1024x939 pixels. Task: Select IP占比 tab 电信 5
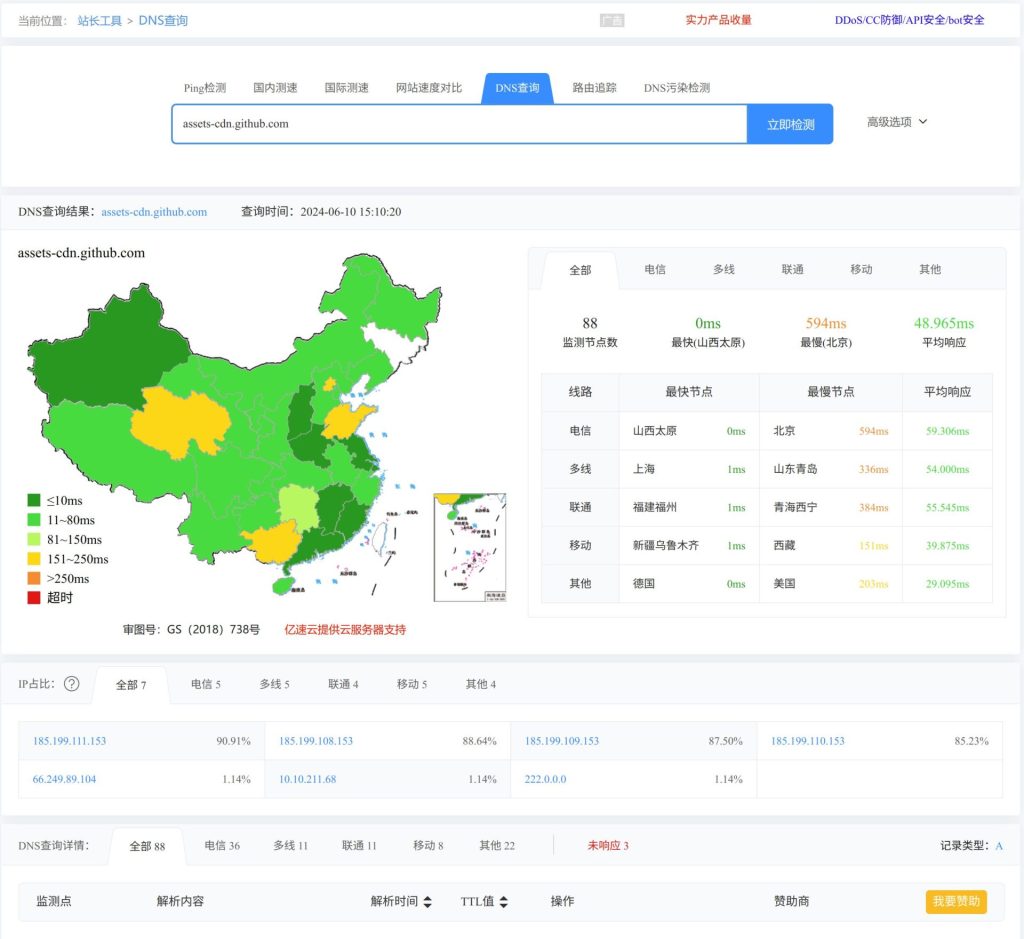point(206,684)
